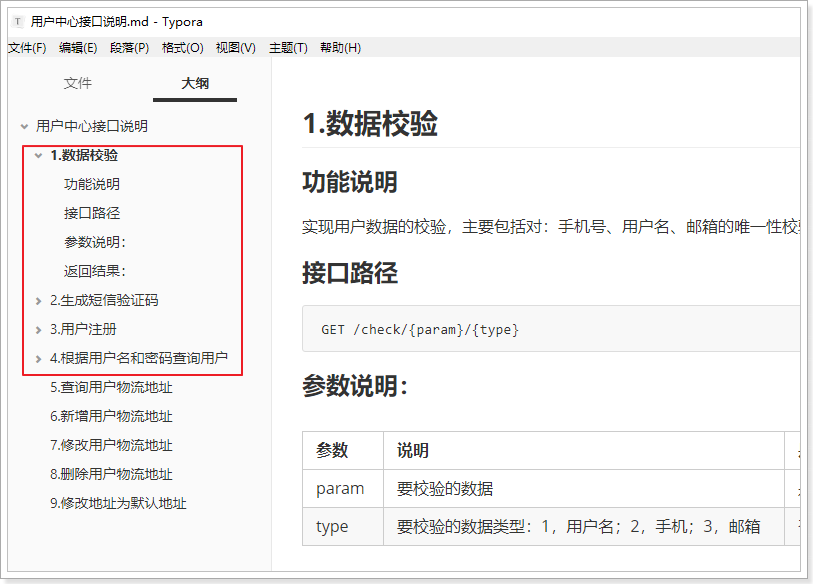Open the 帮助(H) menu
The width and height of the screenshot is (813, 584).
coord(340,48)
